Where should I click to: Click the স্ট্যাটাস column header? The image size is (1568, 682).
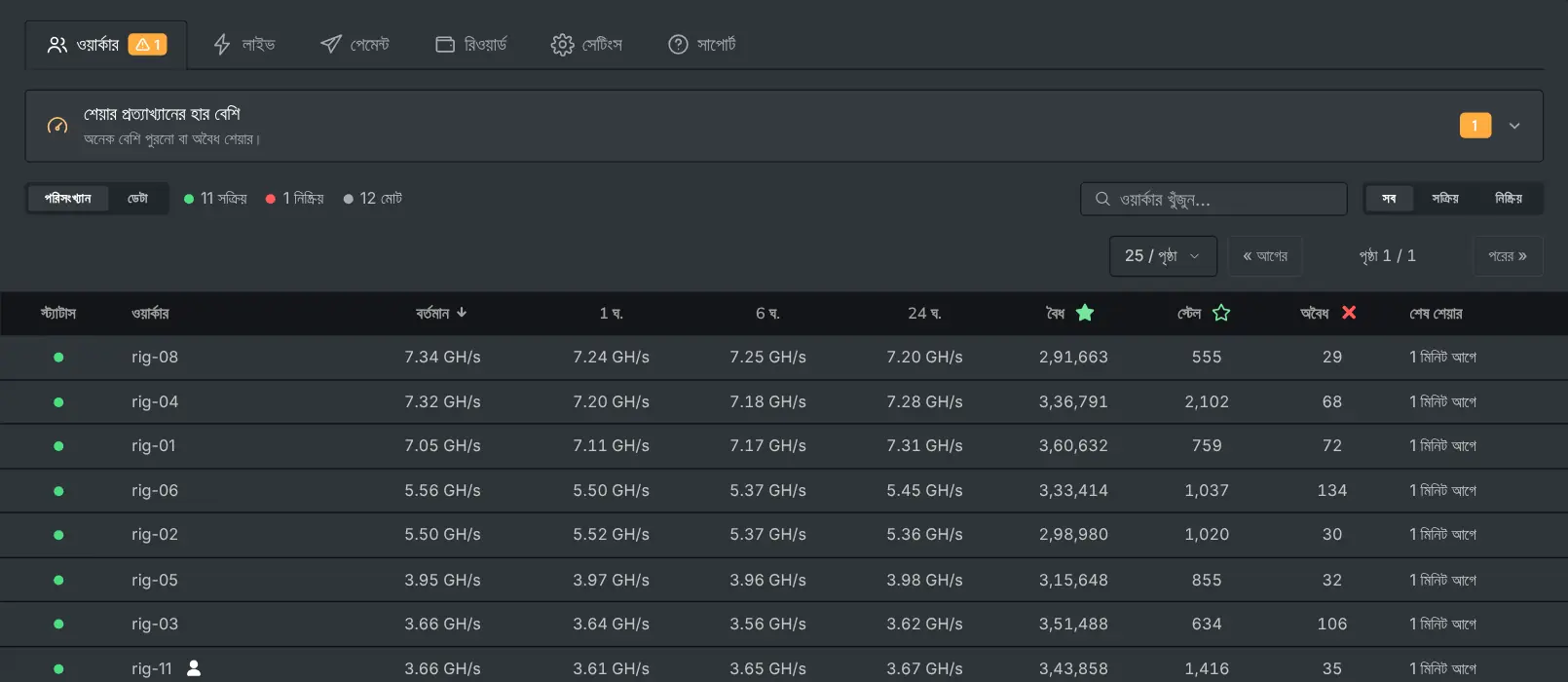[58, 314]
